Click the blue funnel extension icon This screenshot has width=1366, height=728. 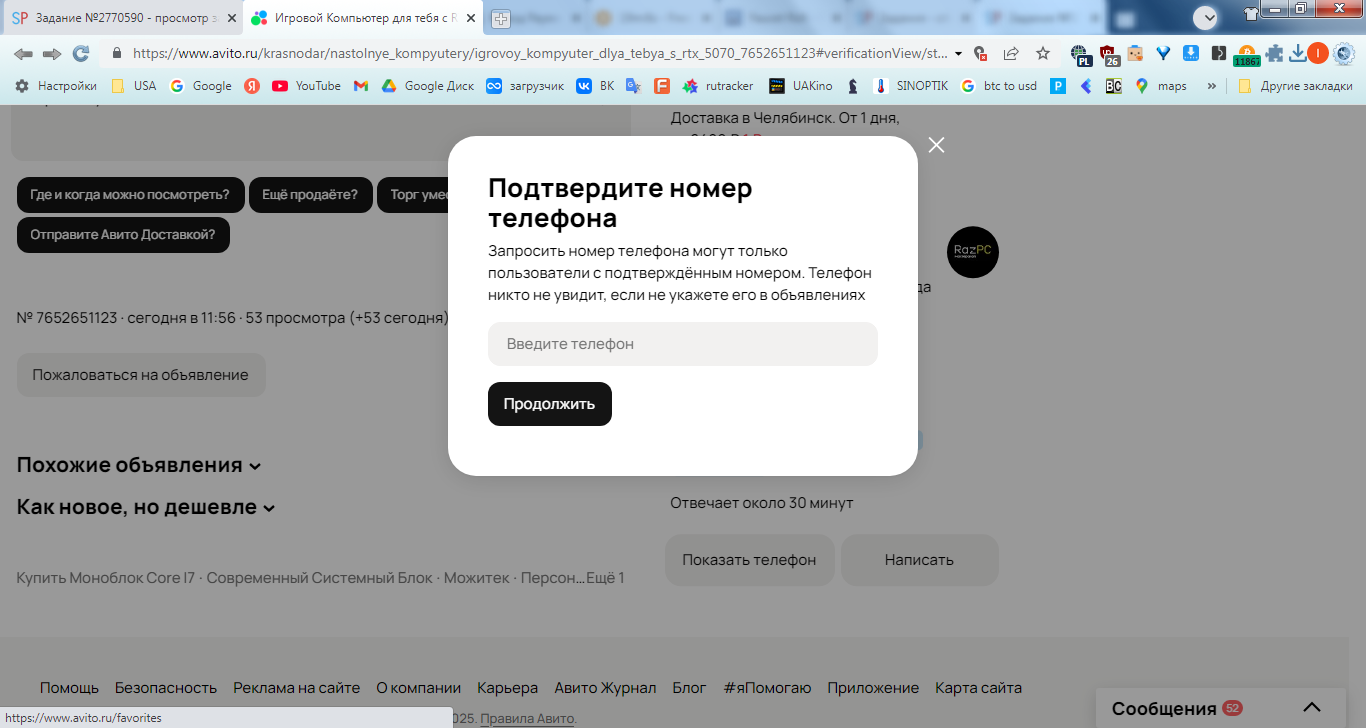tap(1163, 54)
